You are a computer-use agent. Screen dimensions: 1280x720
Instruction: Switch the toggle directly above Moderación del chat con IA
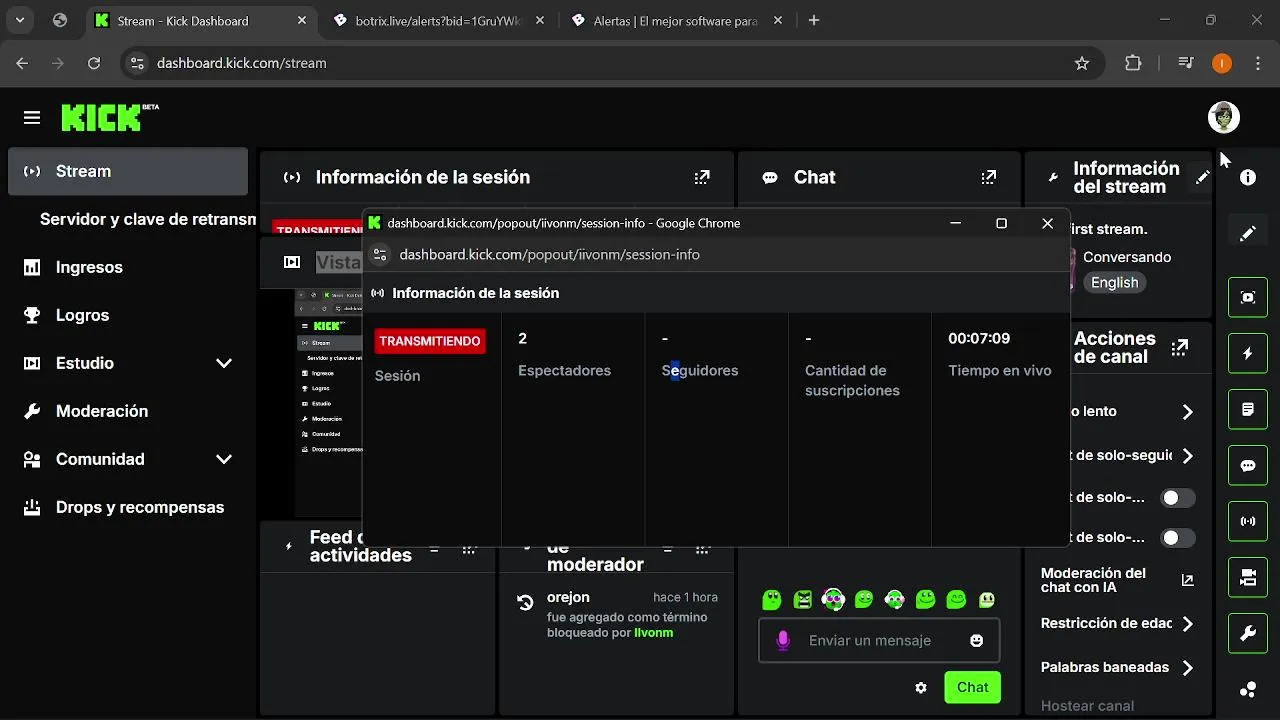1177,537
